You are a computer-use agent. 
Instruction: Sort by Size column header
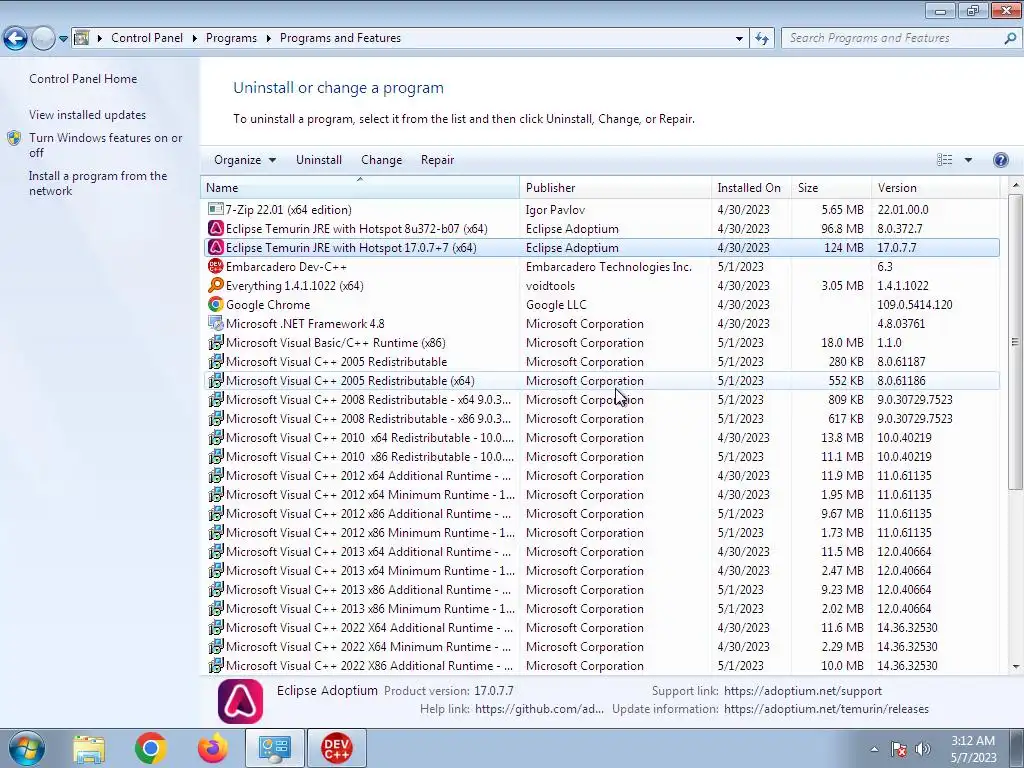[x=831, y=187]
